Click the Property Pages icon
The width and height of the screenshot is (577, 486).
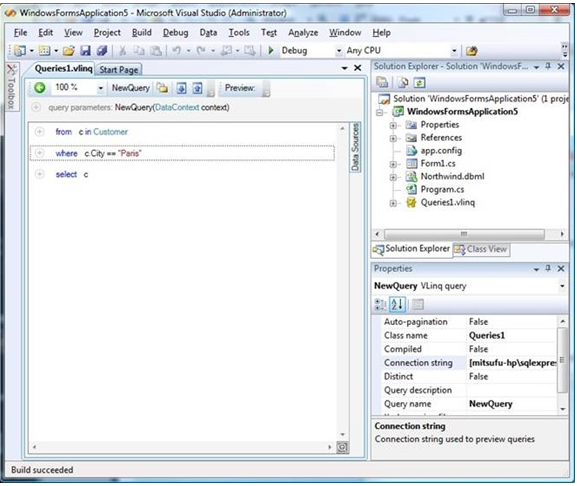(x=418, y=304)
